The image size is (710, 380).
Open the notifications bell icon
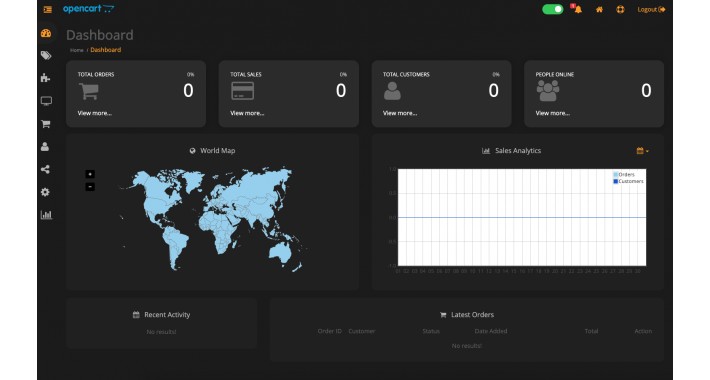(577, 9)
